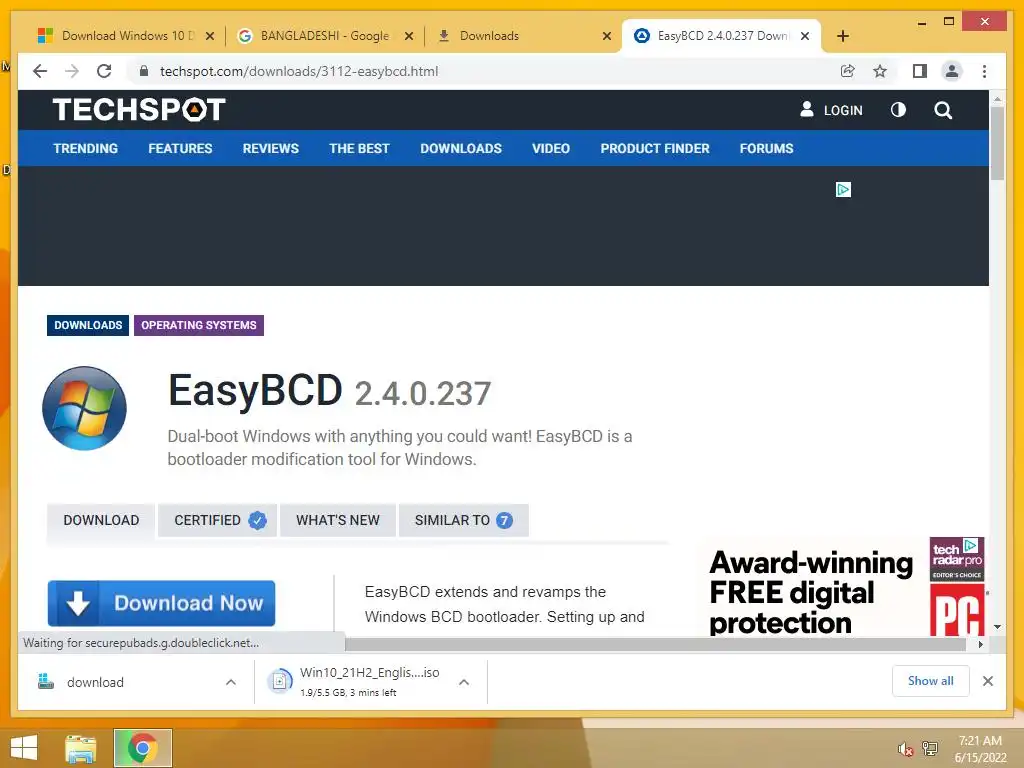Screen dimensions: 1024x768
Task: Click the EasyBCD Windows logo image
Action: 84,408
